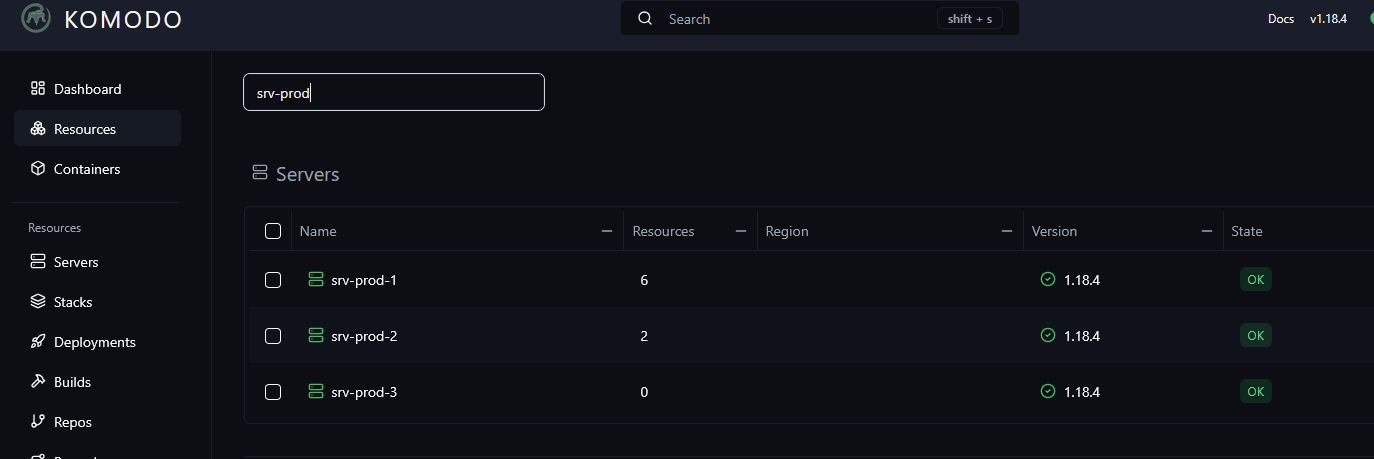Click the Builds hammer icon in sidebar
The image size is (1374, 459).
(x=38, y=381)
